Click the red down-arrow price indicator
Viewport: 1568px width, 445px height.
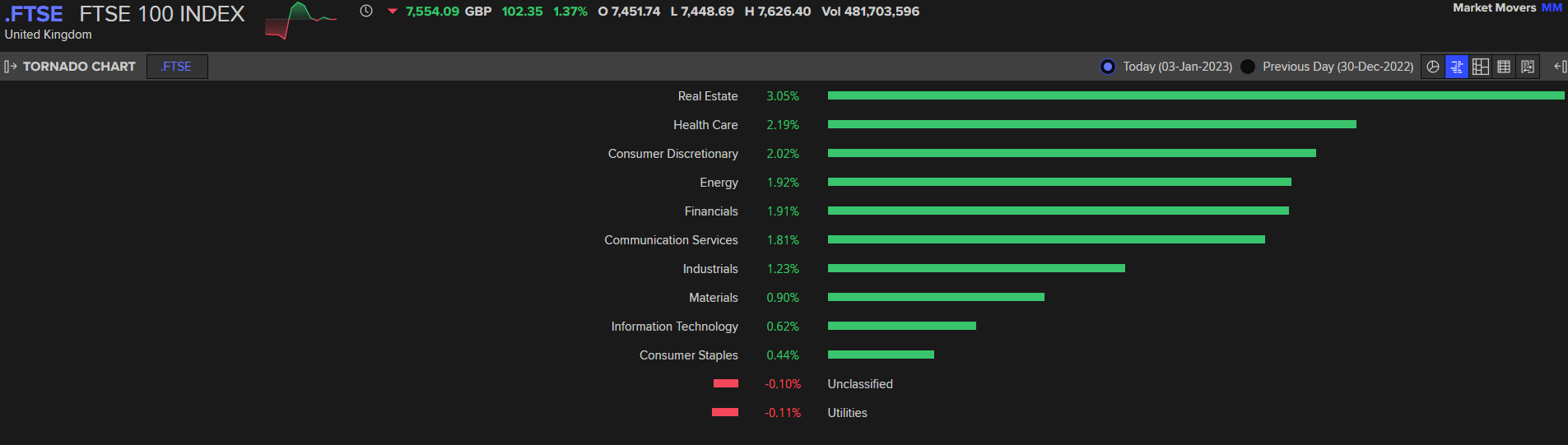point(393,12)
